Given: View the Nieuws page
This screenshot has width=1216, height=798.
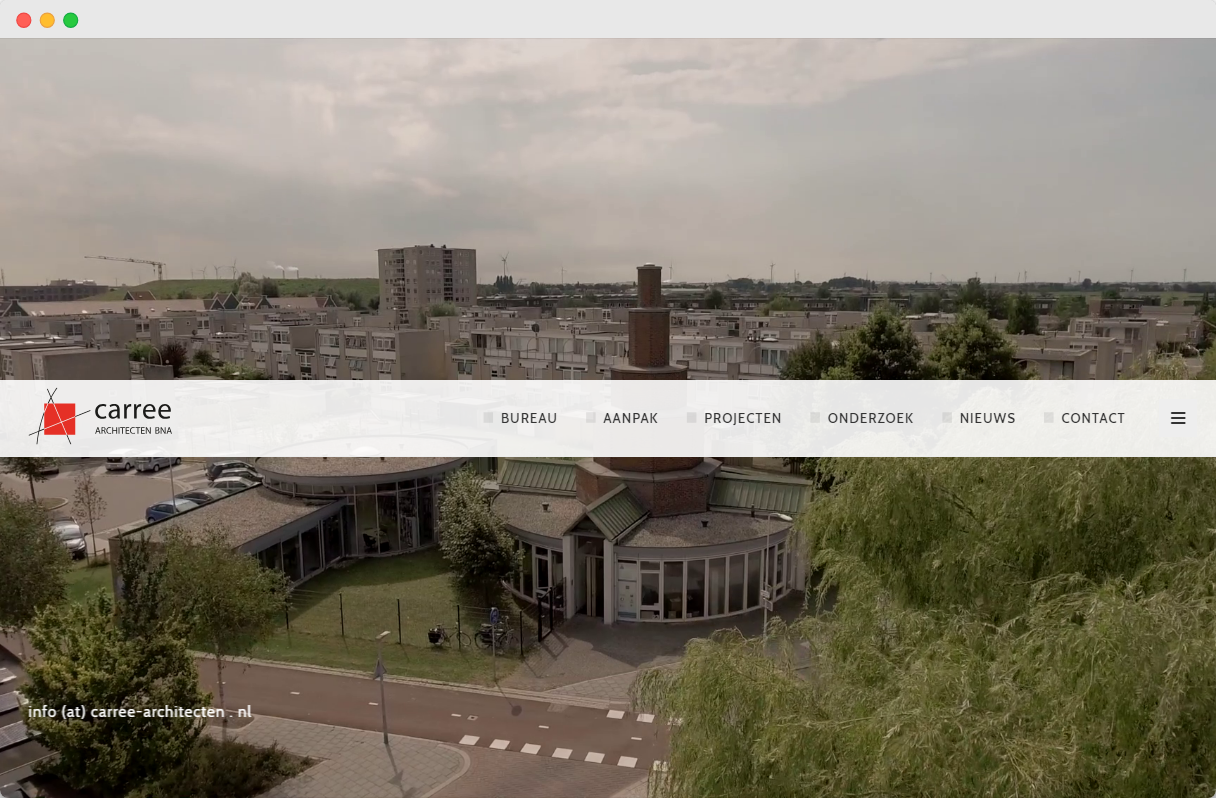Looking at the screenshot, I should (987, 418).
